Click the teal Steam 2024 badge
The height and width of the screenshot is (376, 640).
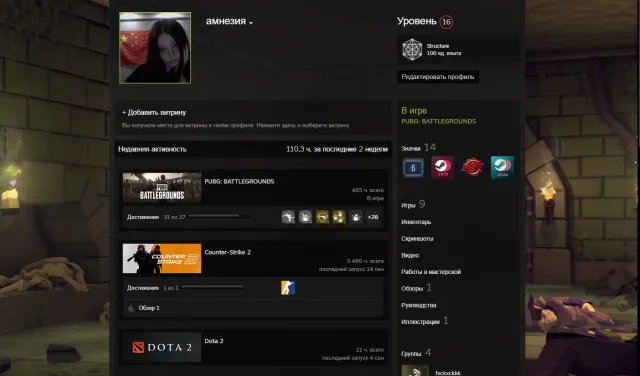click(x=502, y=167)
